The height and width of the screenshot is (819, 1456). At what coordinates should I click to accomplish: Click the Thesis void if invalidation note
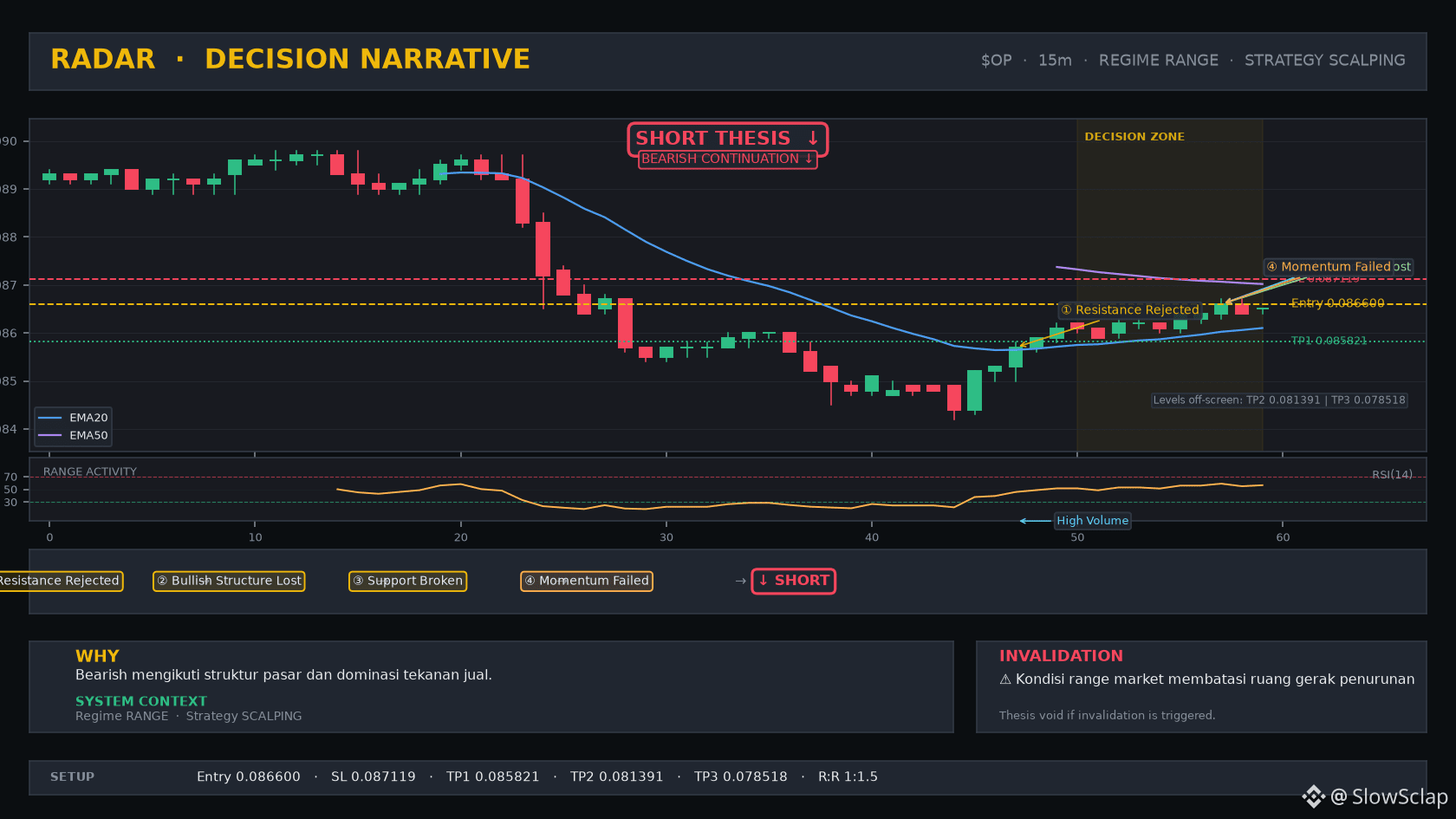1107,716
